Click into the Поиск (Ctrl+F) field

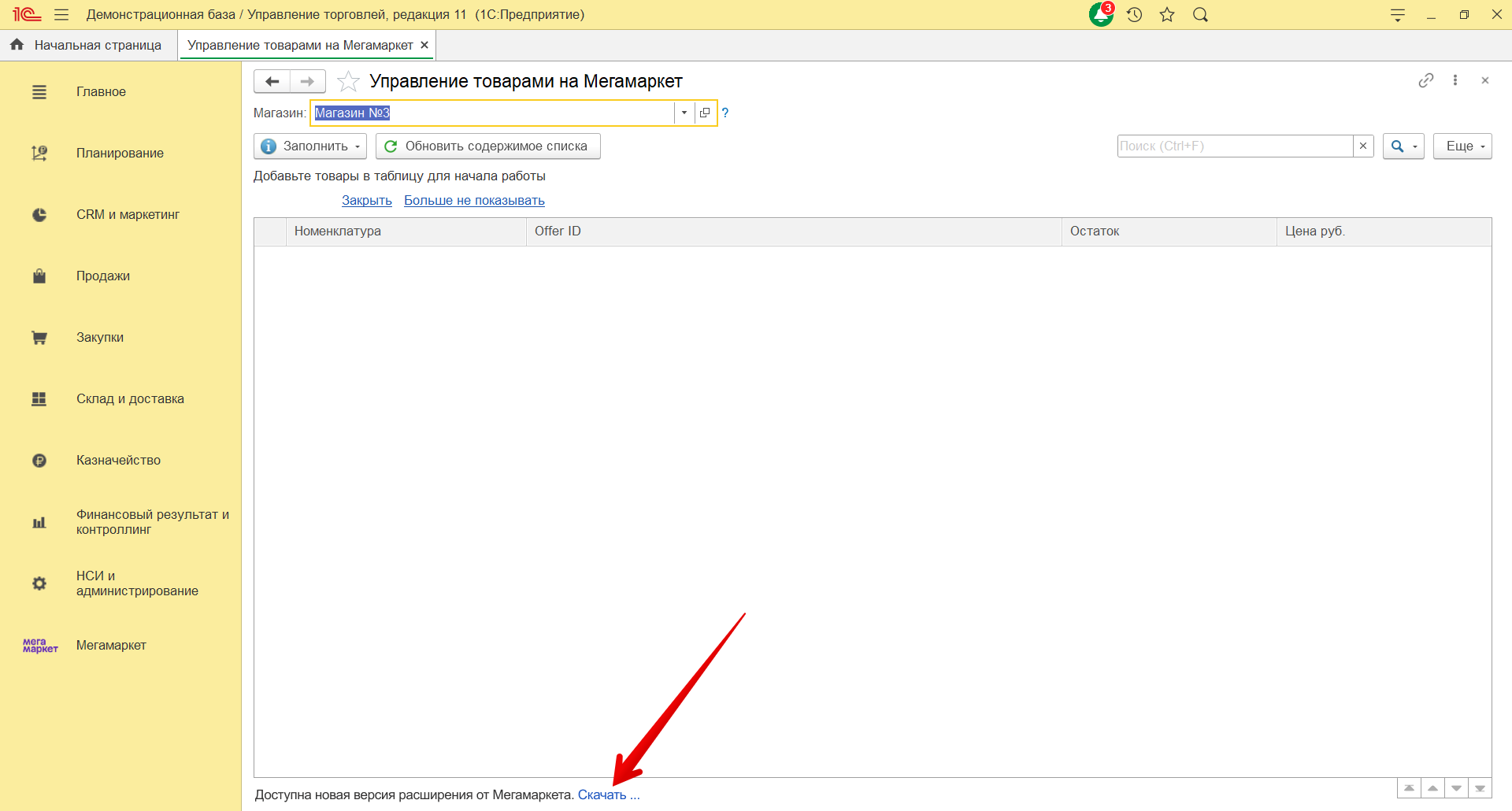(1235, 146)
